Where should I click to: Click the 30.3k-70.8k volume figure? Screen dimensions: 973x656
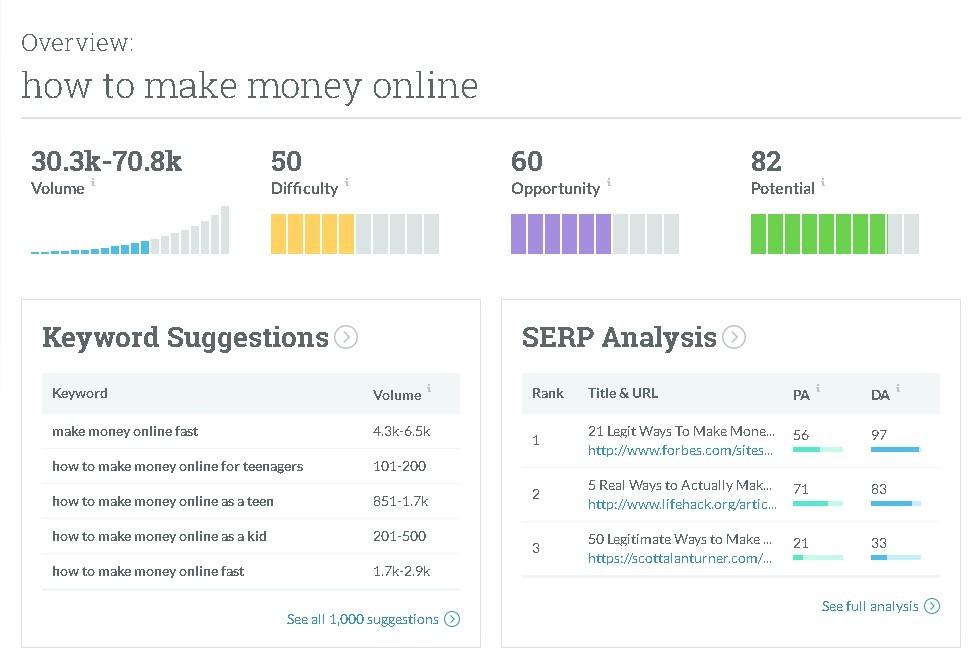pyautogui.click(x=106, y=161)
